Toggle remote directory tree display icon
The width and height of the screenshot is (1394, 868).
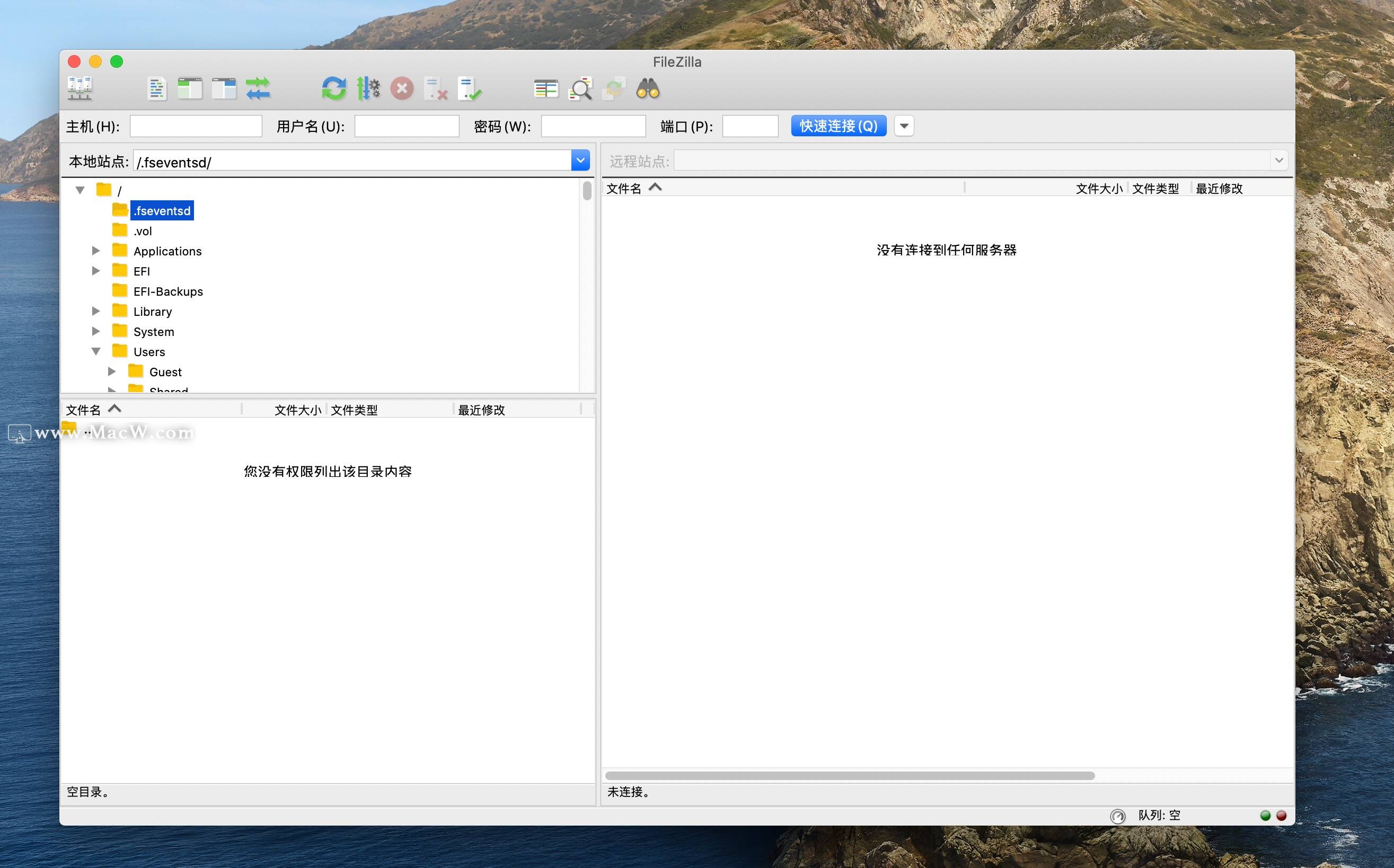[224, 89]
